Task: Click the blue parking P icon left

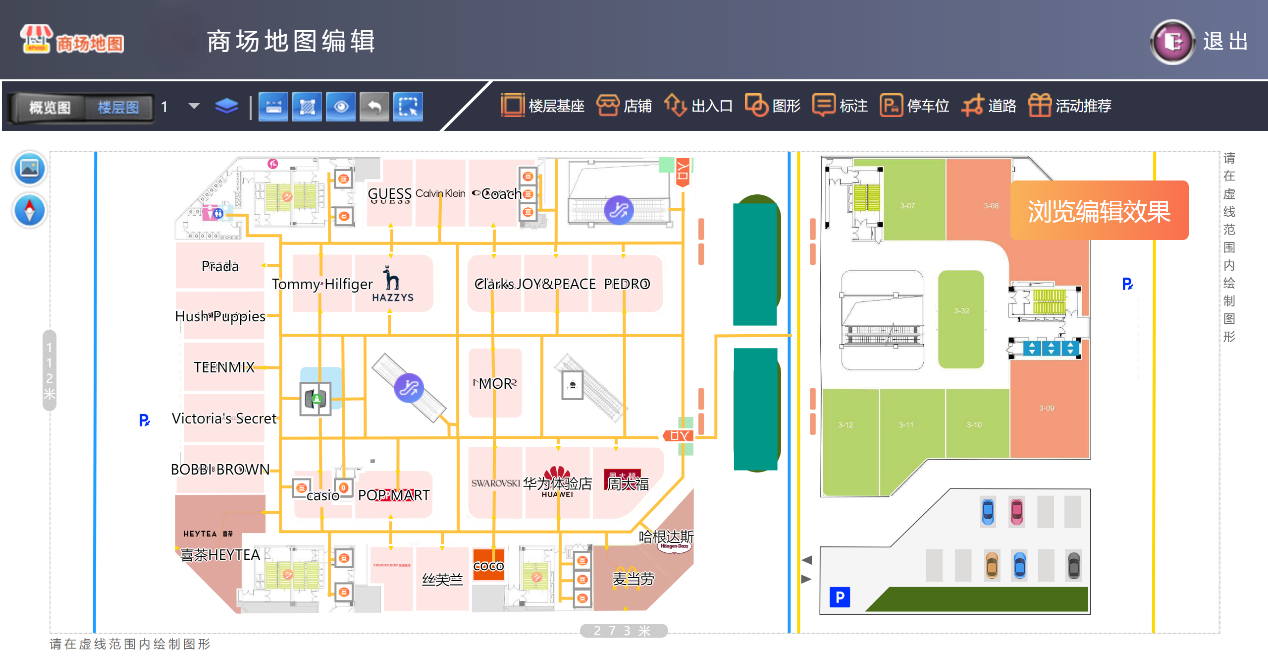Action: [145, 421]
